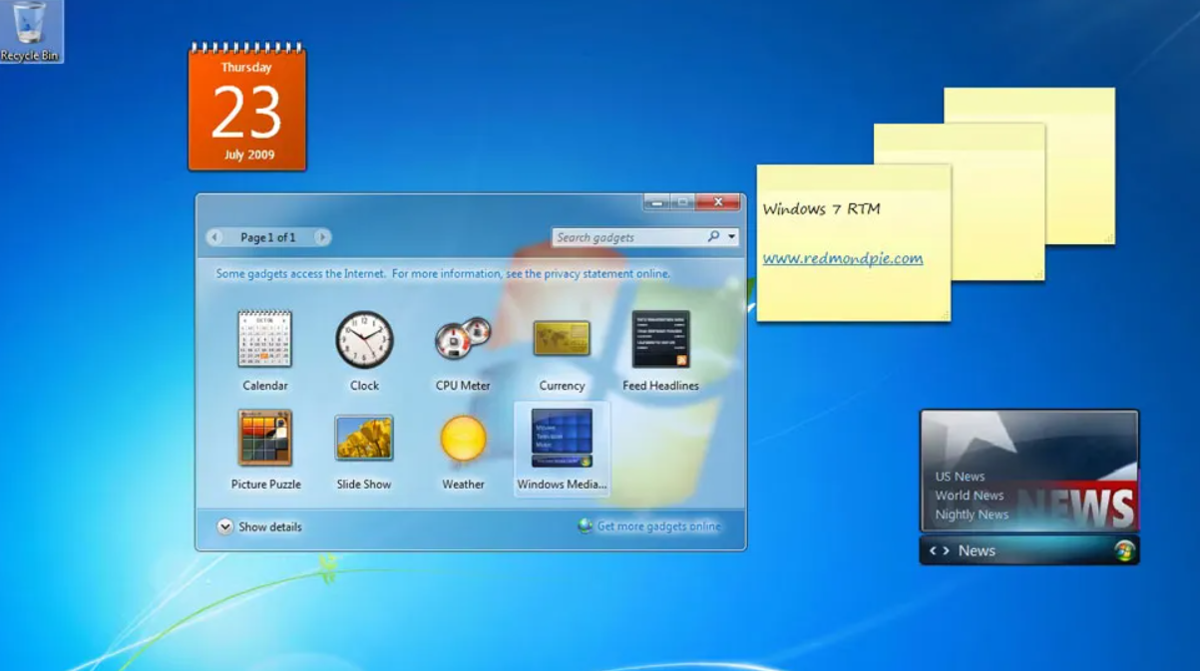Viewport: 1200px width, 671px height.
Task: Click inside the Search gadgets field
Action: coord(628,238)
